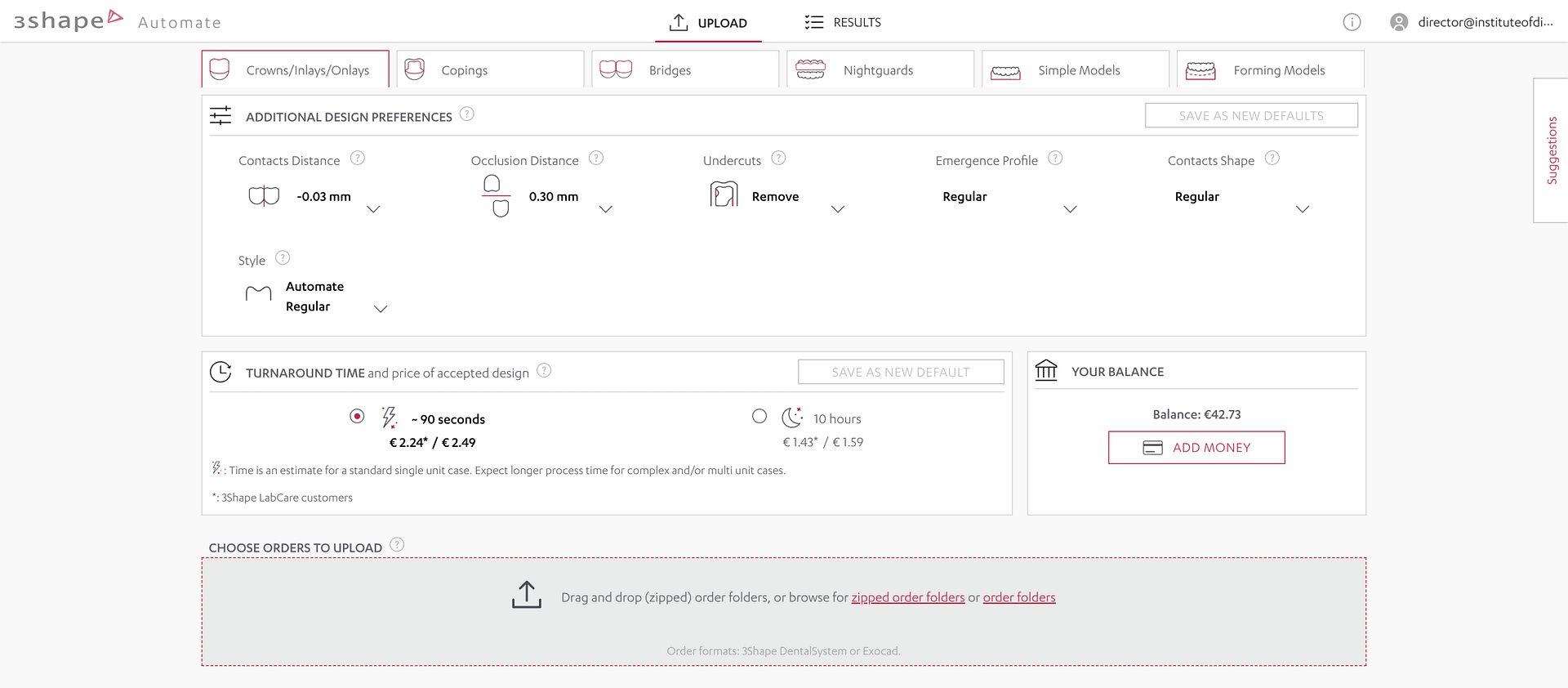The image size is (1568, 688).
Task: Click help icon next to Contacts Distance
Action: (358, 159)
